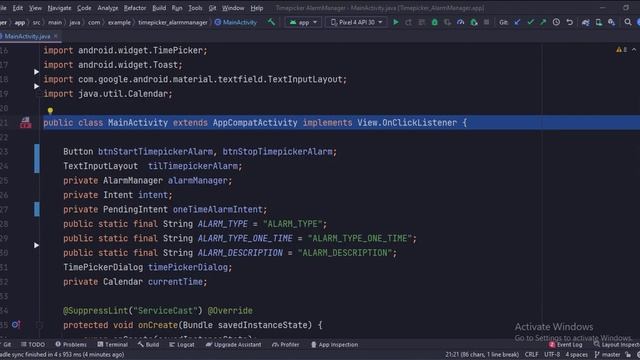640x360 pixels.
Task: Expand the next highlighted problem chevron
Action: (634, 50)
